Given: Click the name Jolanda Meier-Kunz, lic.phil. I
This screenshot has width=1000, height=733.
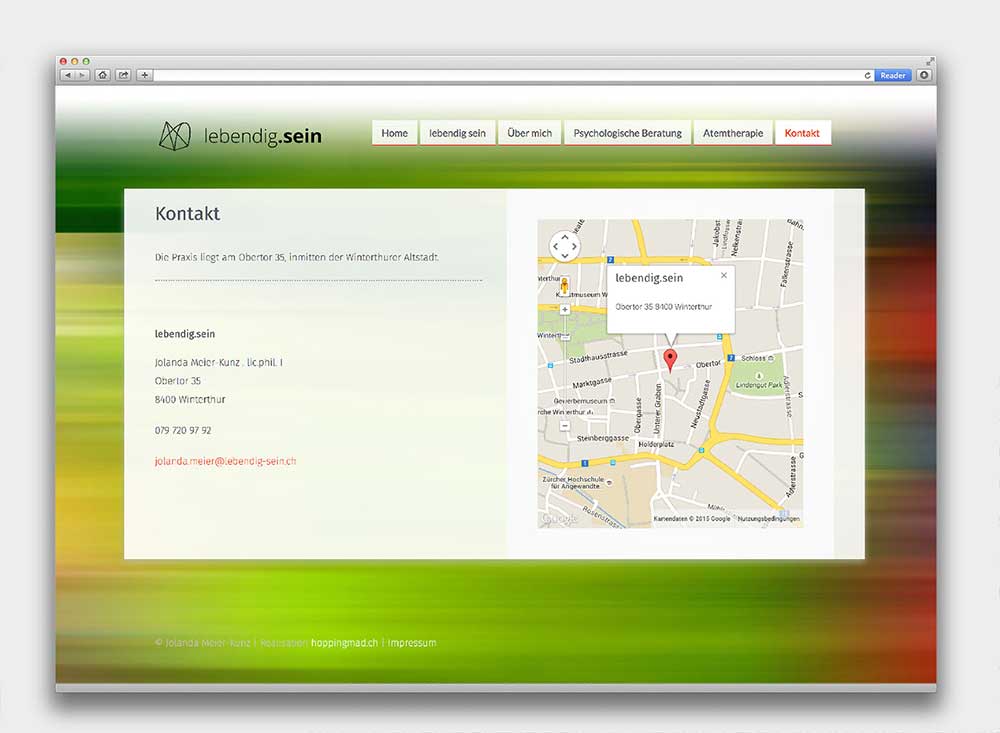Looking at the screenshot, I should (219, 362).
